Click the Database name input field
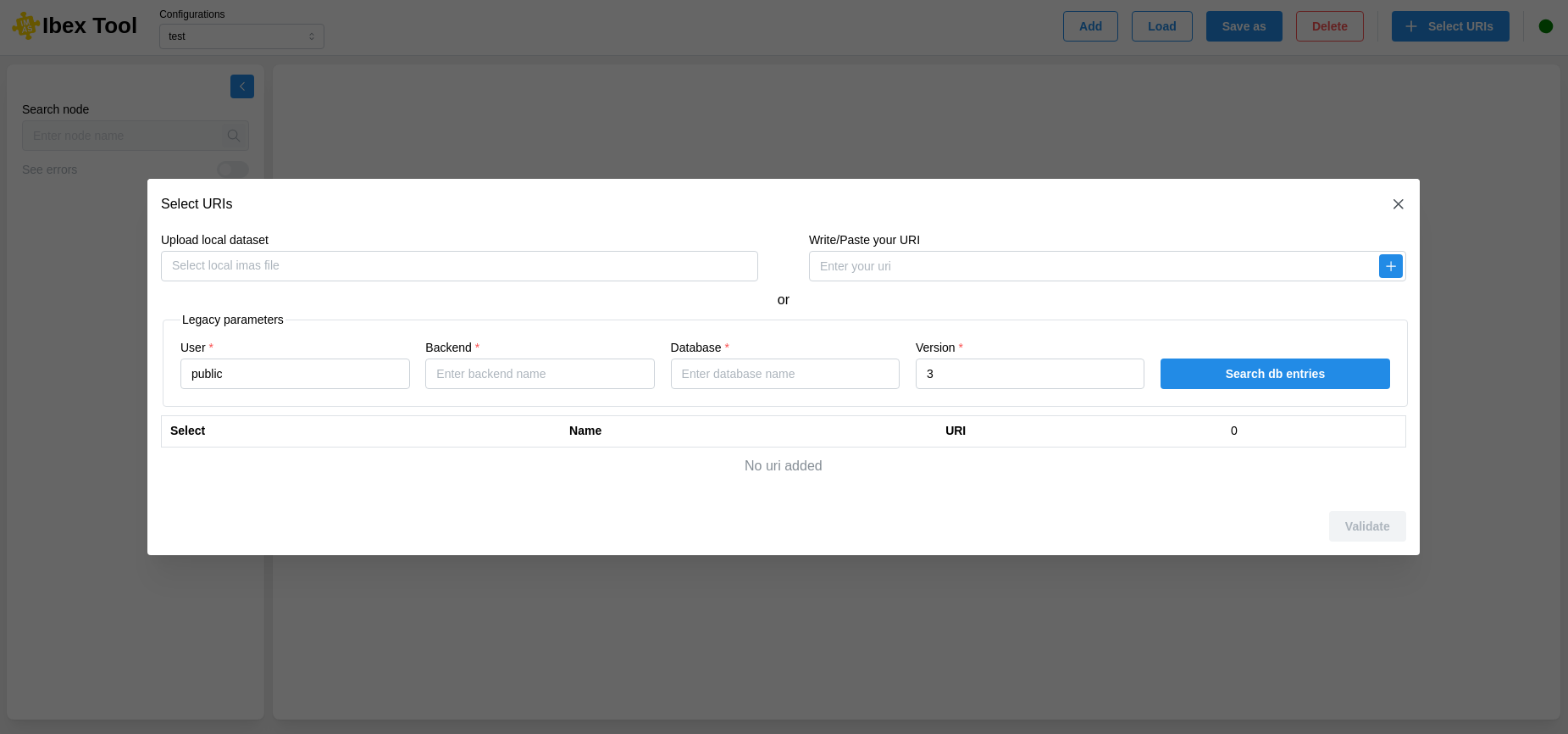 [784, 374]
